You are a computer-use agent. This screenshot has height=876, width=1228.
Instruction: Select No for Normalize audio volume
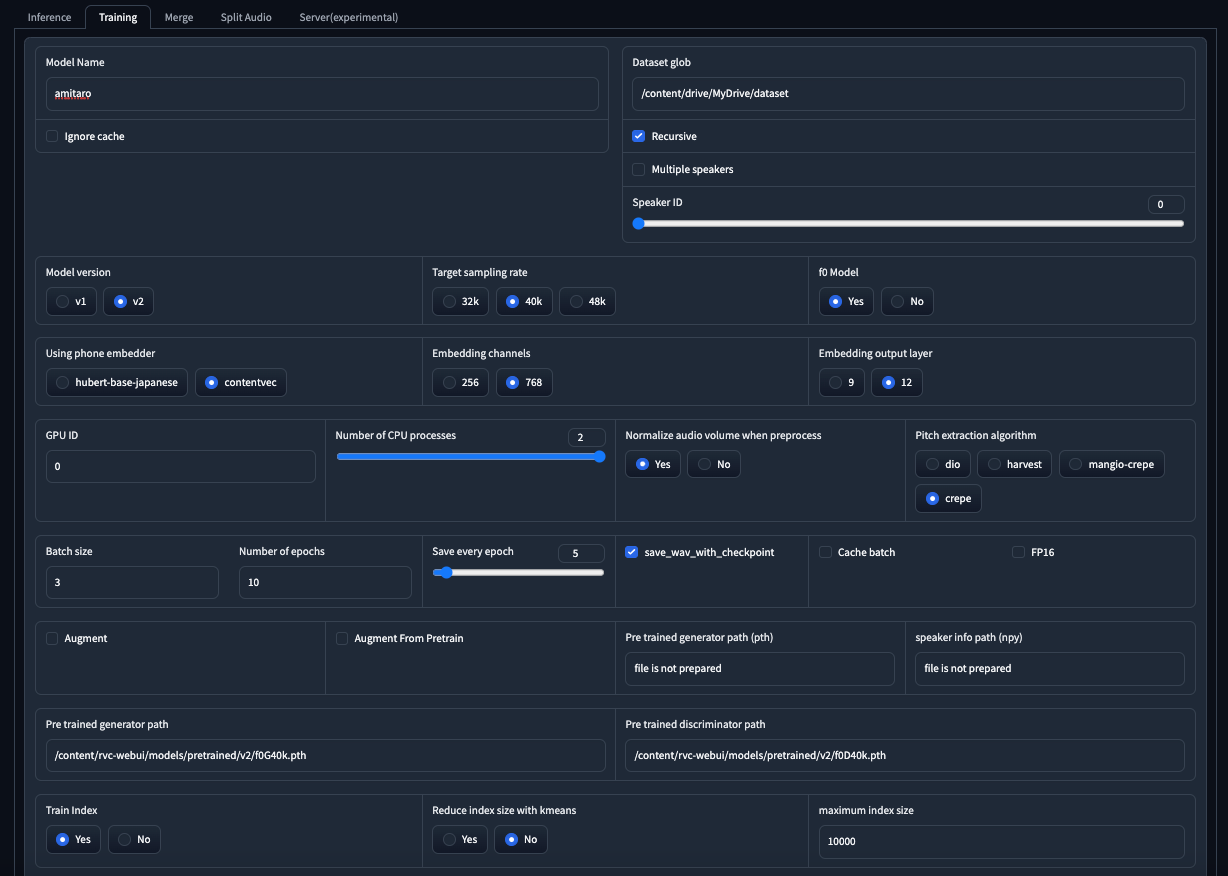(x=714, y=464)
